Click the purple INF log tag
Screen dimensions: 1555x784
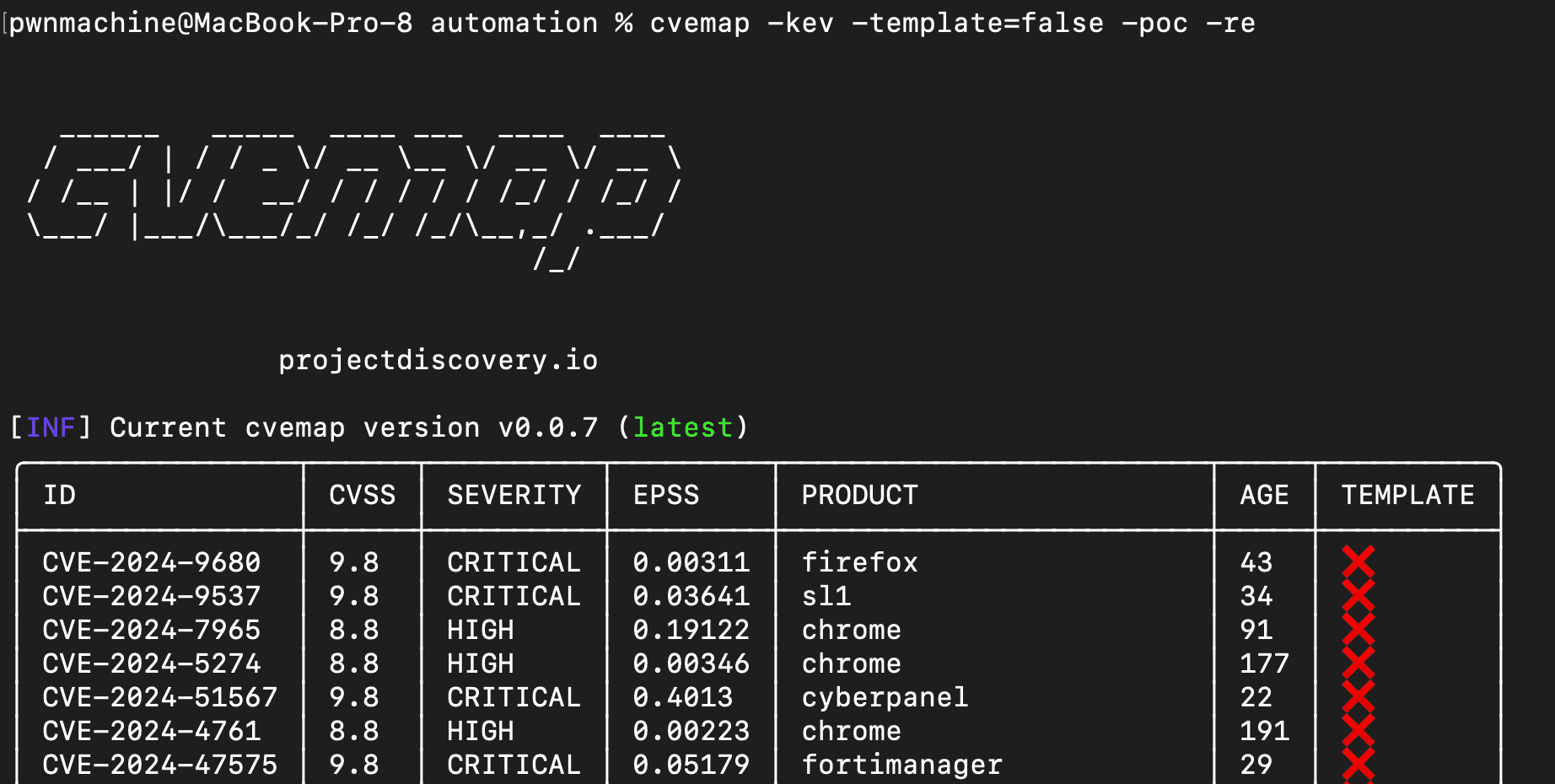point(51,427)
